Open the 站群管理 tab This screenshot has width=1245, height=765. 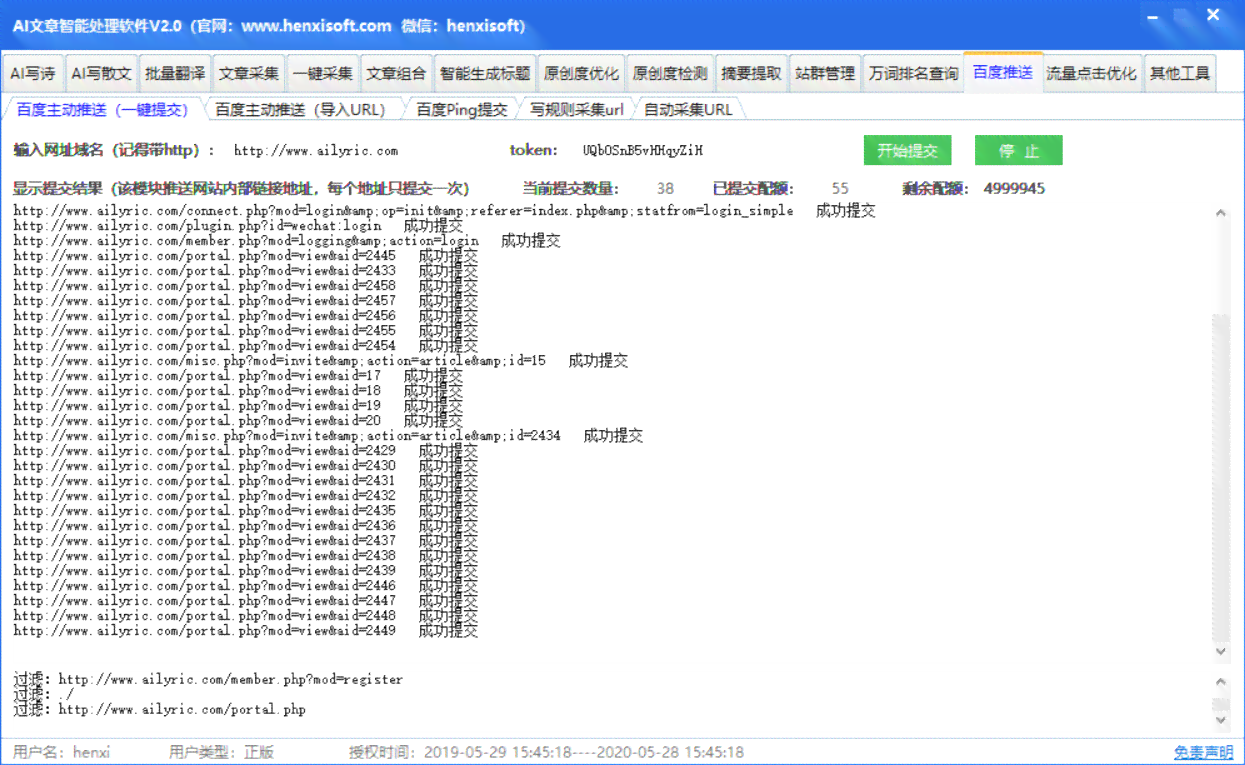[825, 73]
